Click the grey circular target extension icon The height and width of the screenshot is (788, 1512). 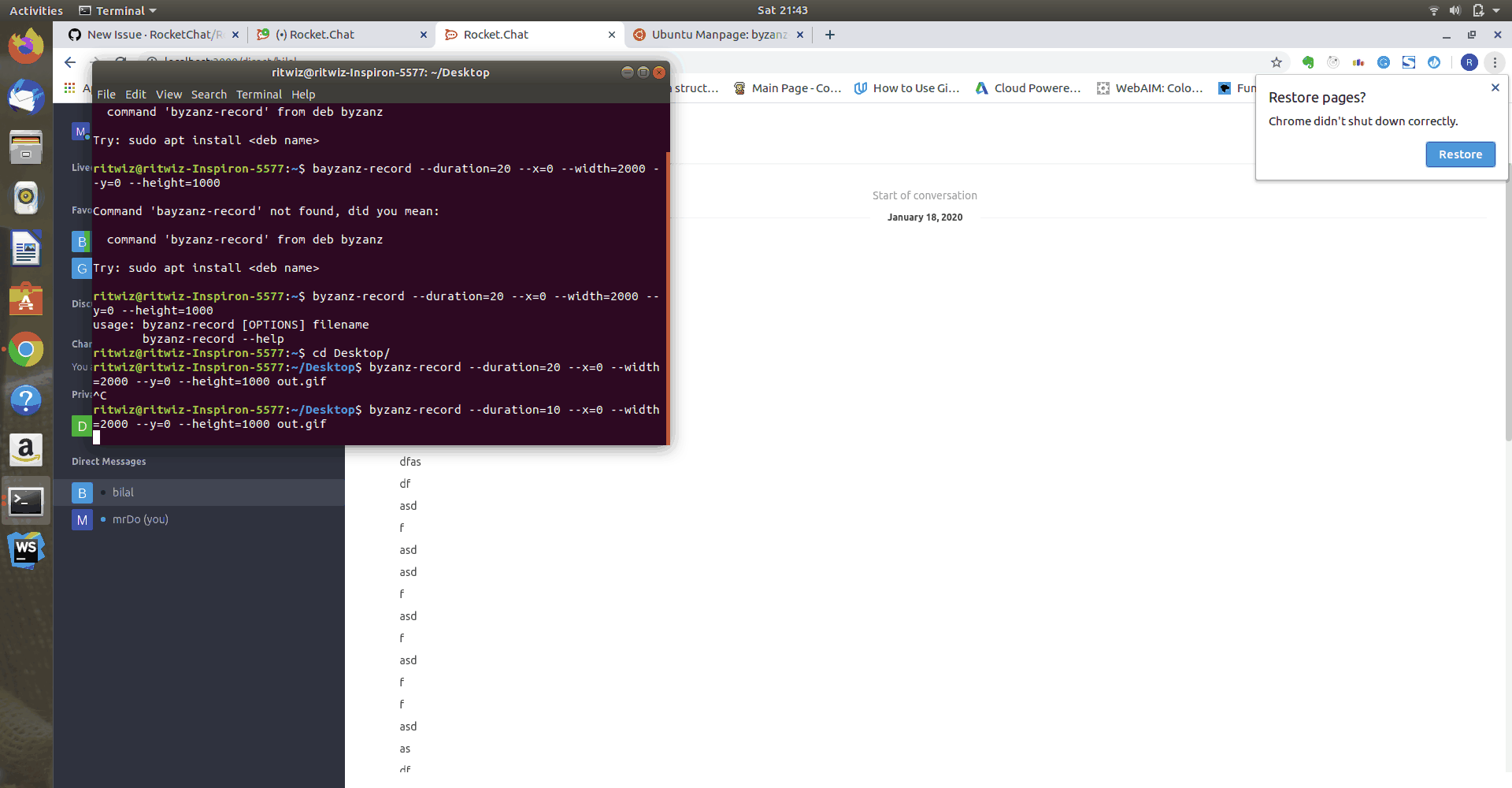pyautogui.click(x=1333, y=62)
